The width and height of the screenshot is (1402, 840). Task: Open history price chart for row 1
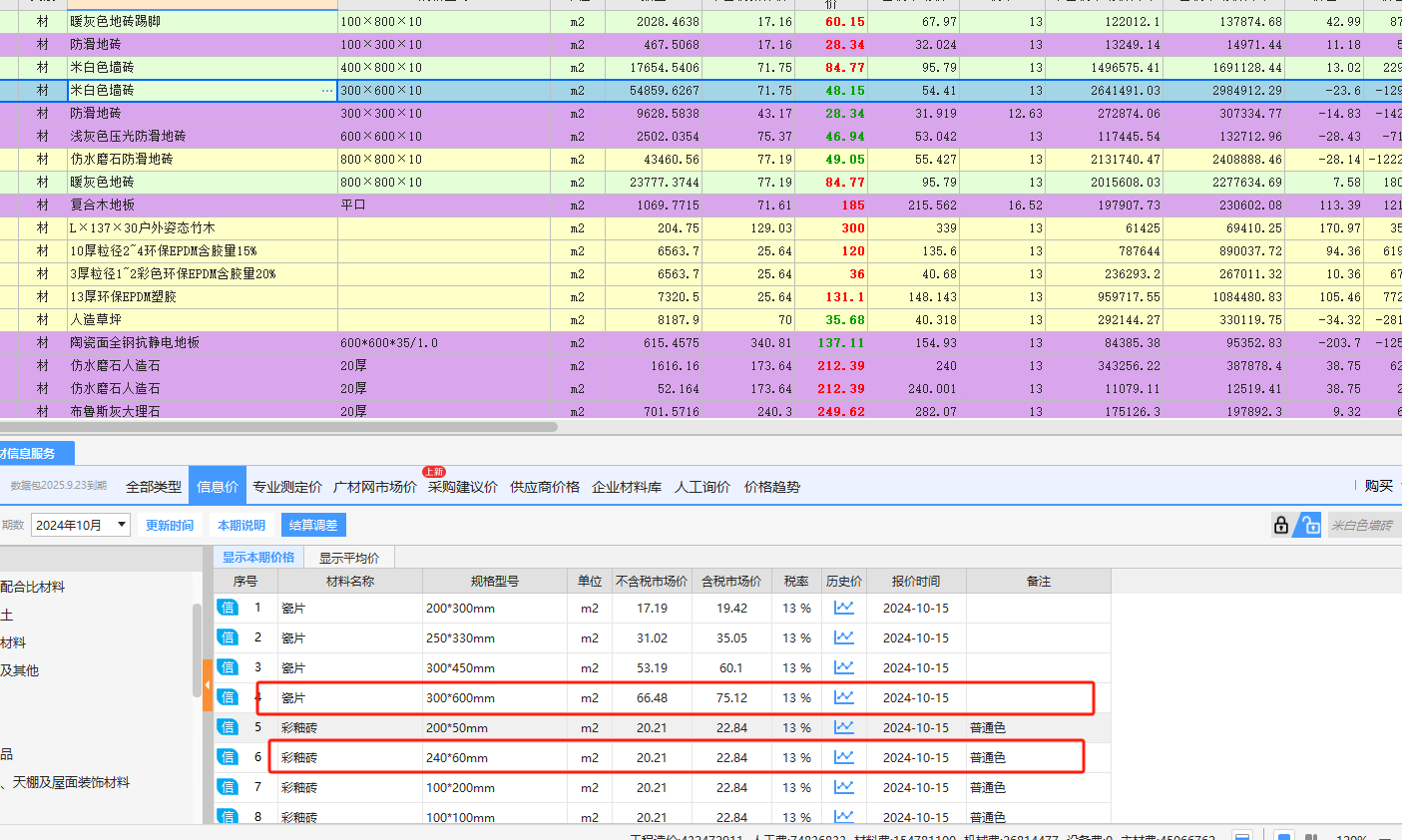(x=844, y=608)
